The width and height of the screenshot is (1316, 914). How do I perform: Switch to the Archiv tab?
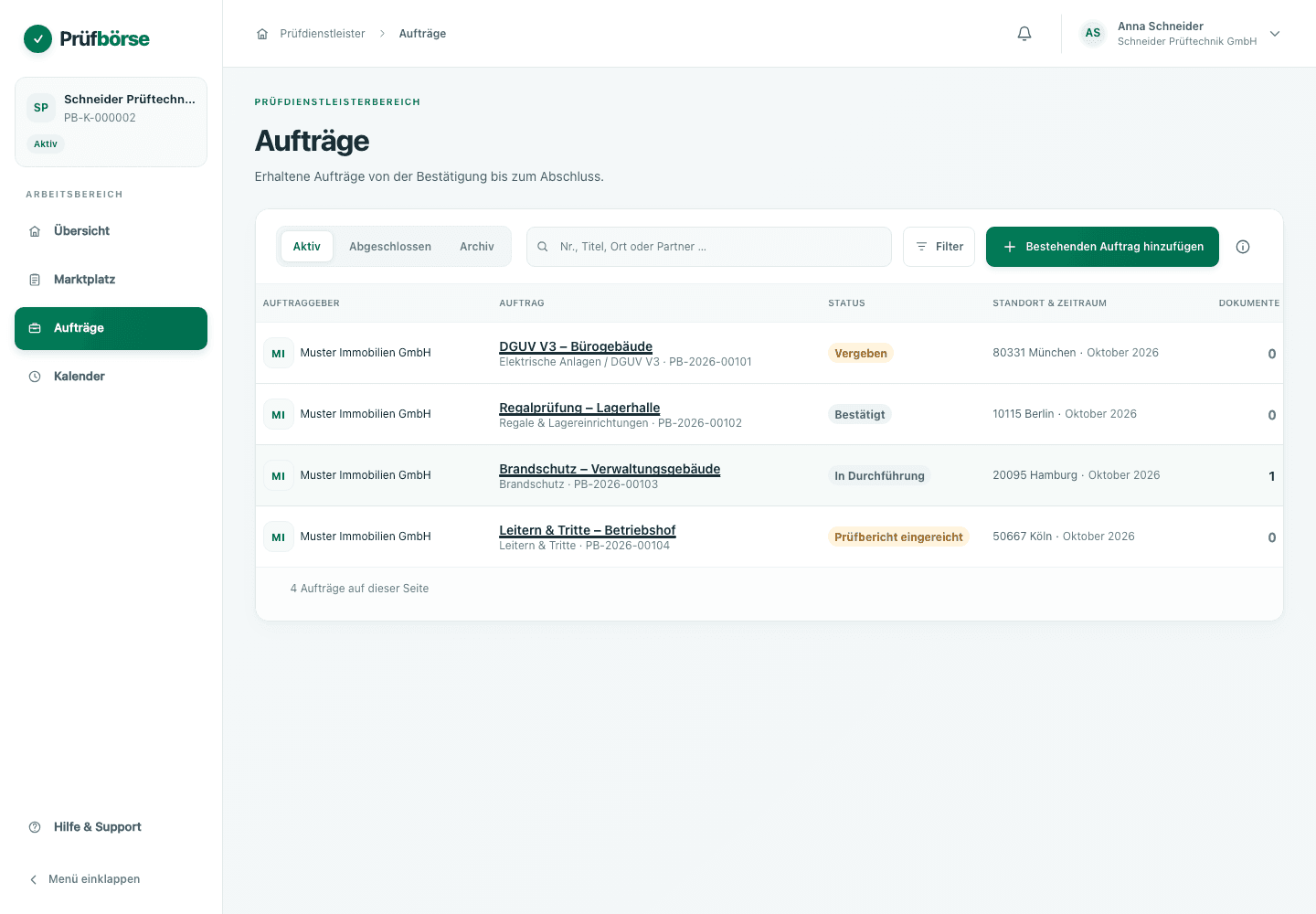pos(477,247)
